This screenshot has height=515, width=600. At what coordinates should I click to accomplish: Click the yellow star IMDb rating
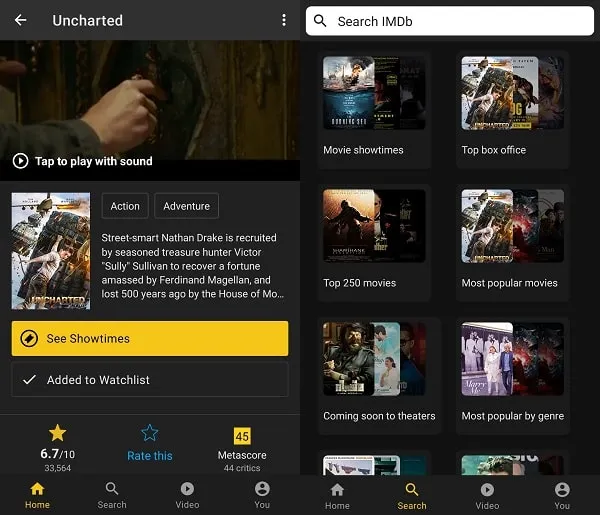click(57, 433)
